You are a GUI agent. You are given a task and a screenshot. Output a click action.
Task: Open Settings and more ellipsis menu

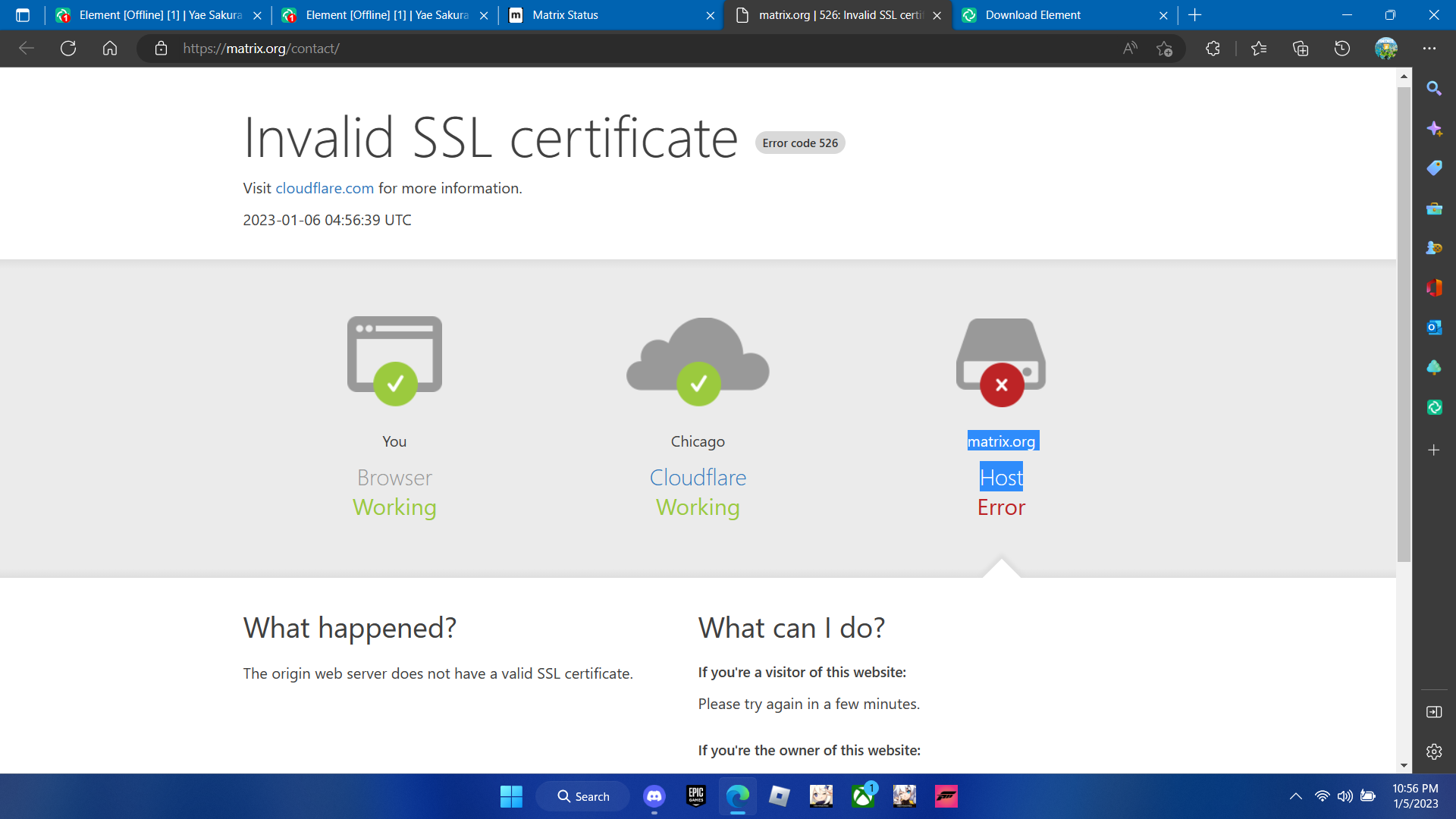pos(1429,49)
